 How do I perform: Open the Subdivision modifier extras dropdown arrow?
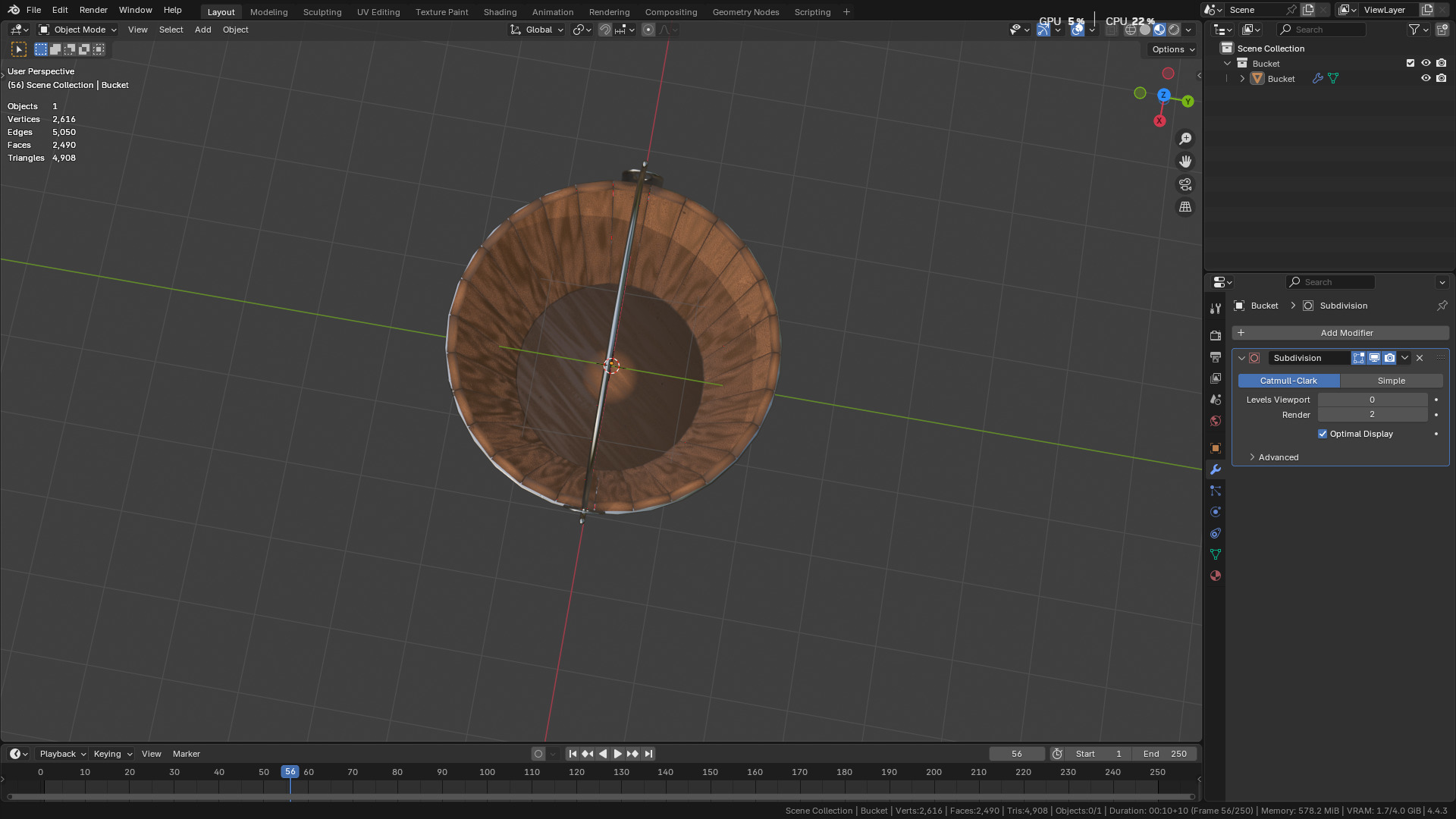pyautogui.click(x=1404, y=358)
